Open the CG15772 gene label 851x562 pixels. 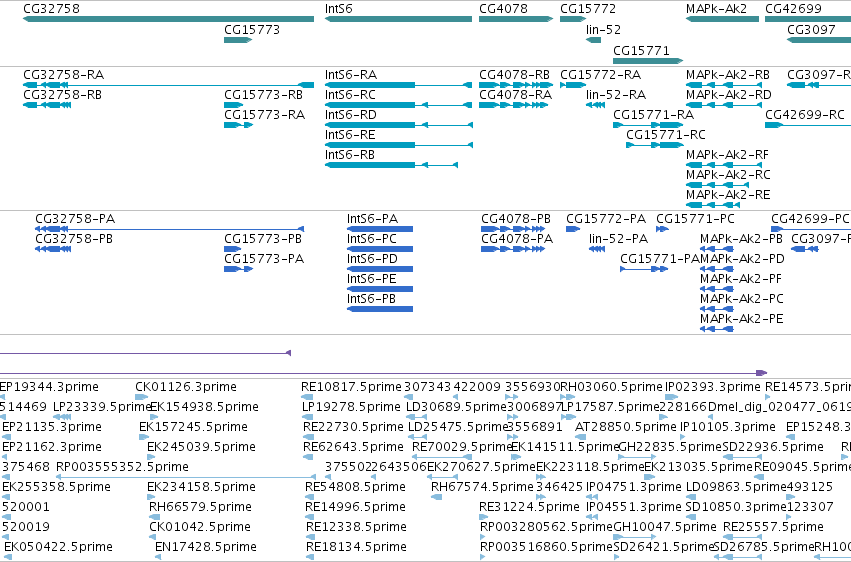588,9
